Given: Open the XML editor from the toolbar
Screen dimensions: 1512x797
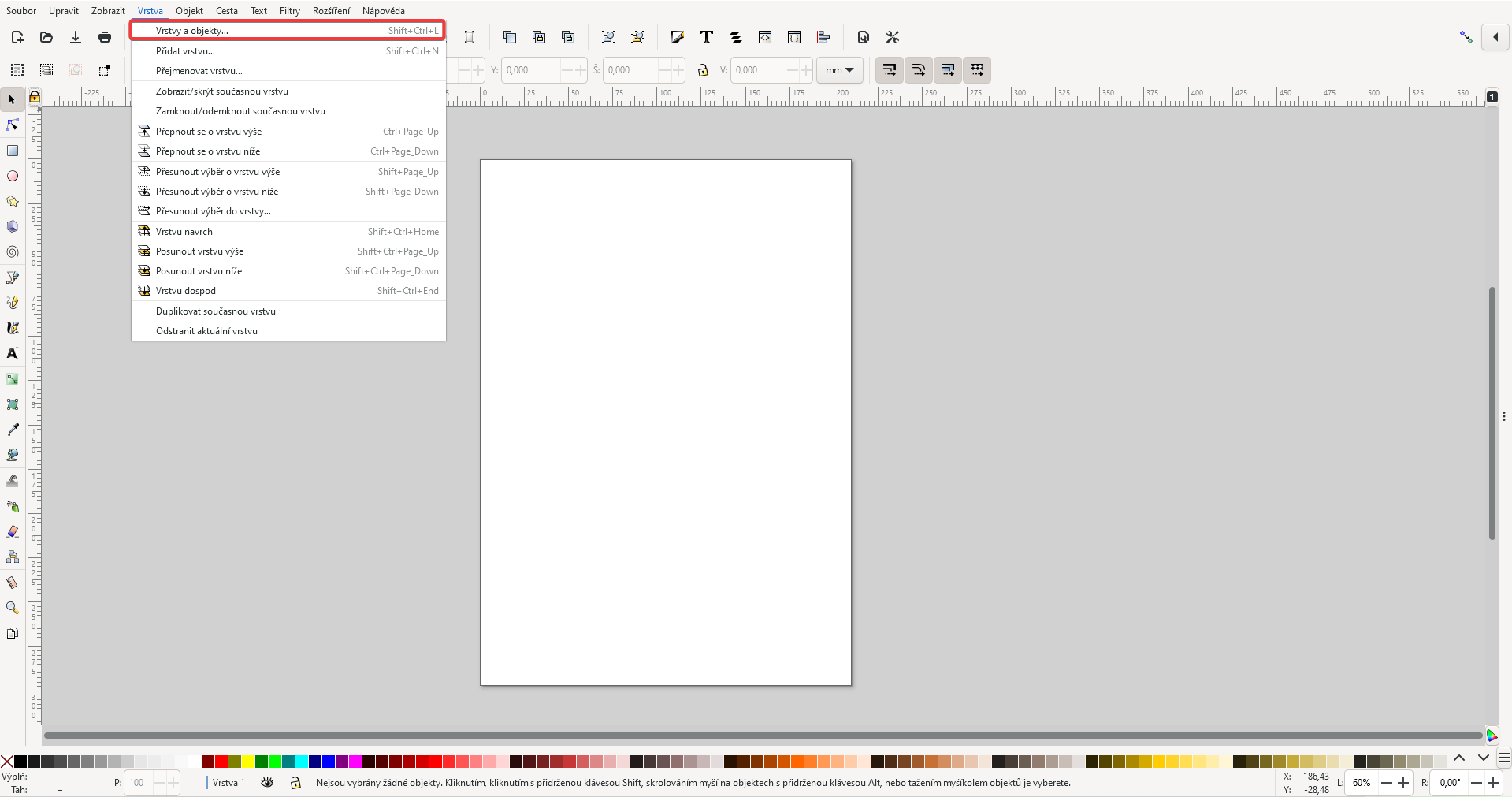Looking at the screenshot, I should point(765,37).
